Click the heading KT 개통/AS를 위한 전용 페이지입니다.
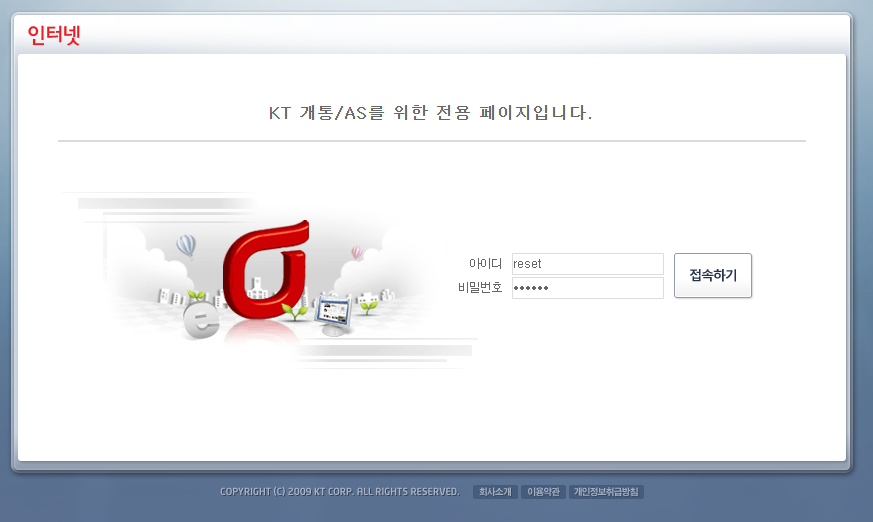The height and width of the screenshot is (522, 873). pyautogui.click(x=430, y=113)
